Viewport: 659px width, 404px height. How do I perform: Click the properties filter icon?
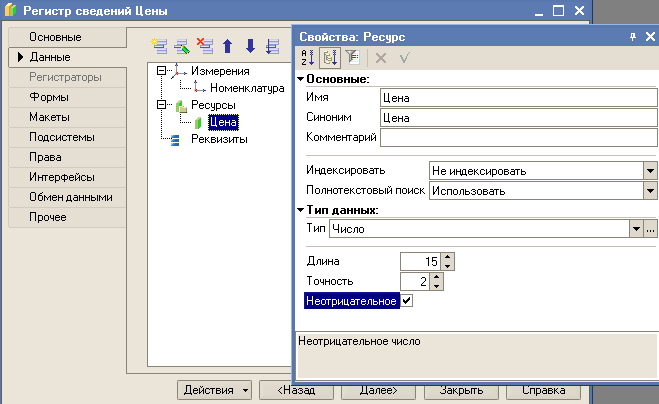tap(352, 58)
